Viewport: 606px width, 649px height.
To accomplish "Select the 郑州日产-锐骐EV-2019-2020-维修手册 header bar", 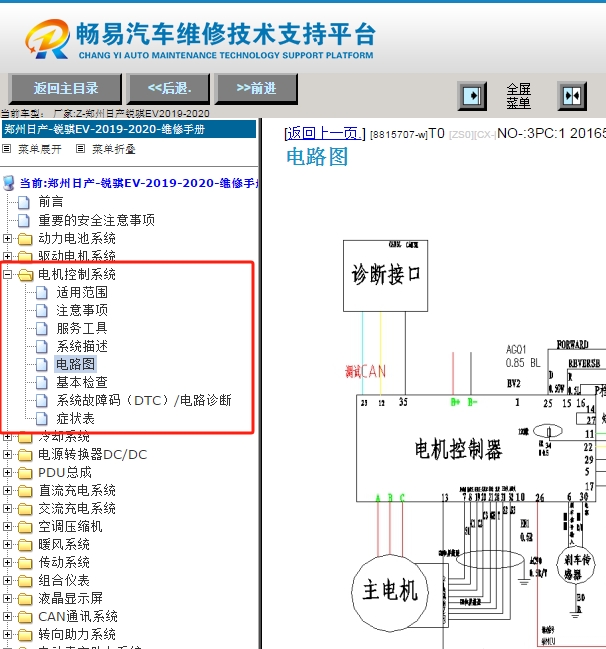I will coord(129,129).
